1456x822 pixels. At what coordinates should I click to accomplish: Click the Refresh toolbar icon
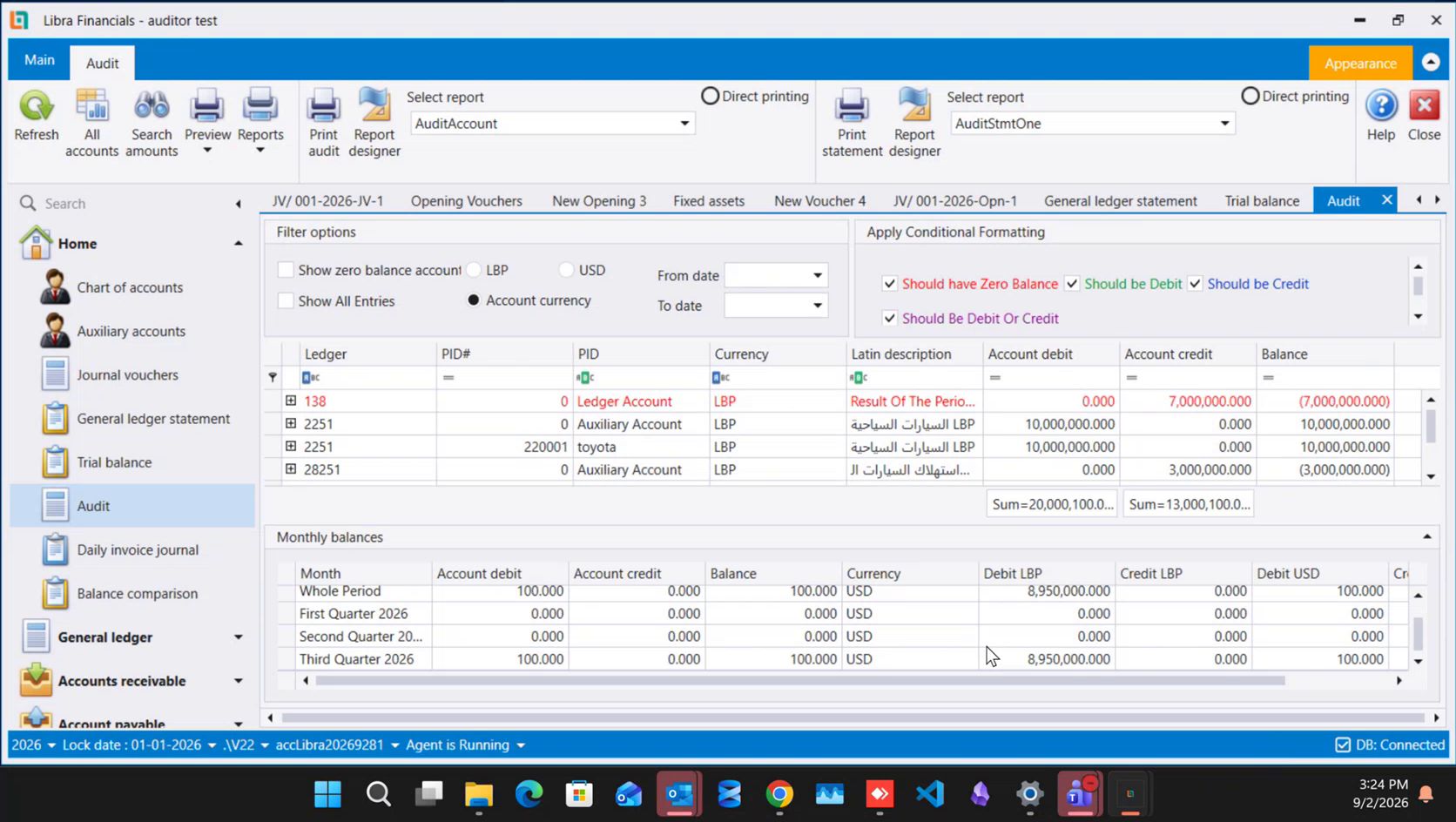(x=37, y=106)
